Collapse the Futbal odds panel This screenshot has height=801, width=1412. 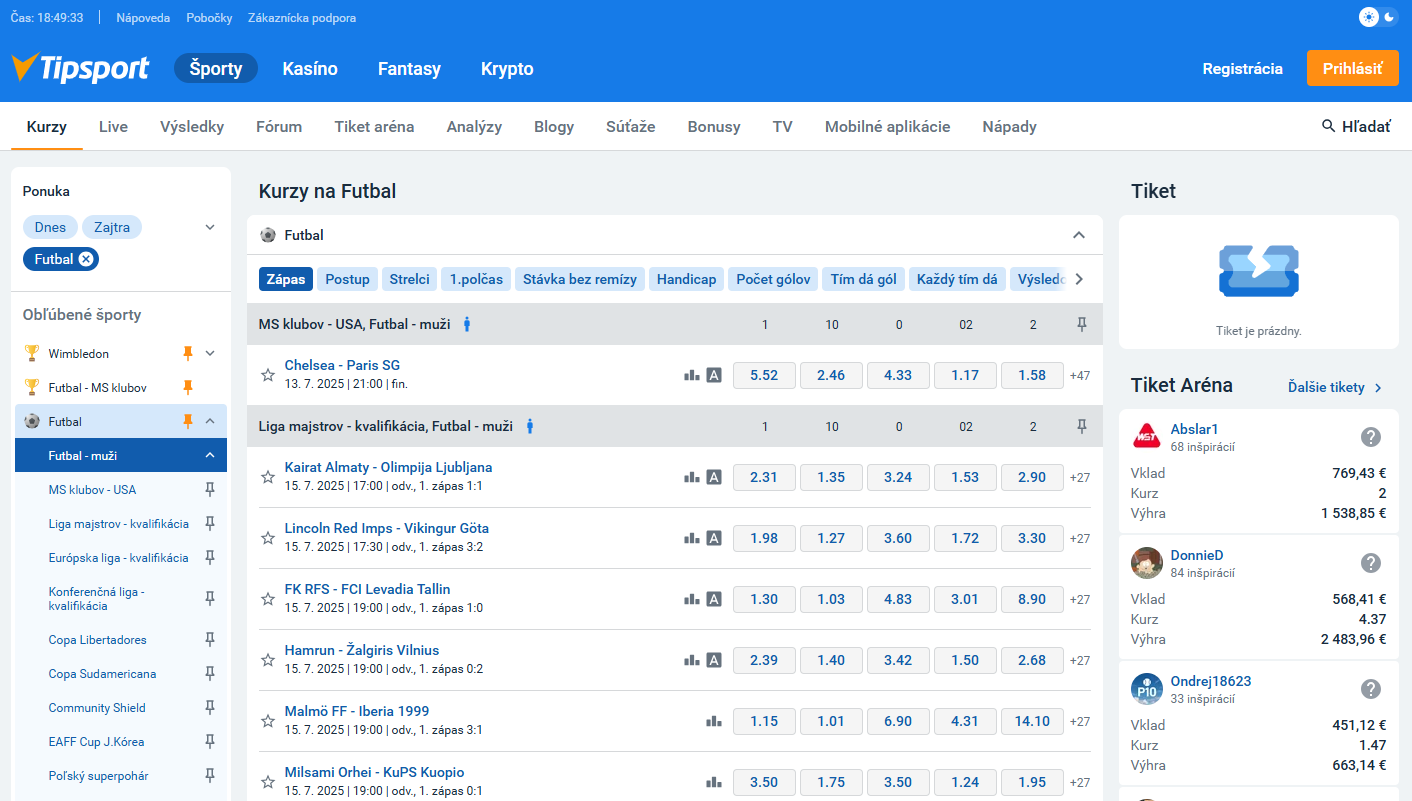click(1079, 235)
